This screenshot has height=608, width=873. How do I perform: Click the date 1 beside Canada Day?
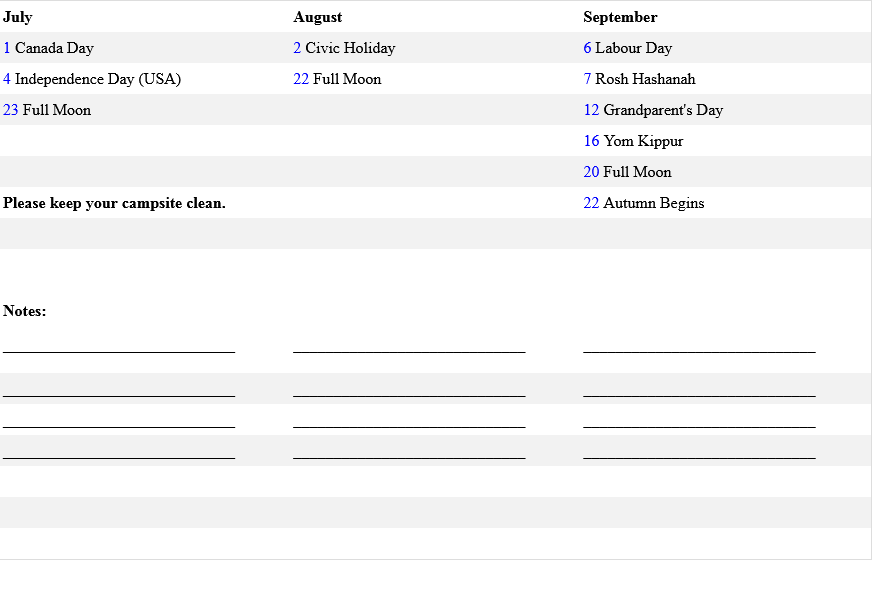click(x=7, y=48)
